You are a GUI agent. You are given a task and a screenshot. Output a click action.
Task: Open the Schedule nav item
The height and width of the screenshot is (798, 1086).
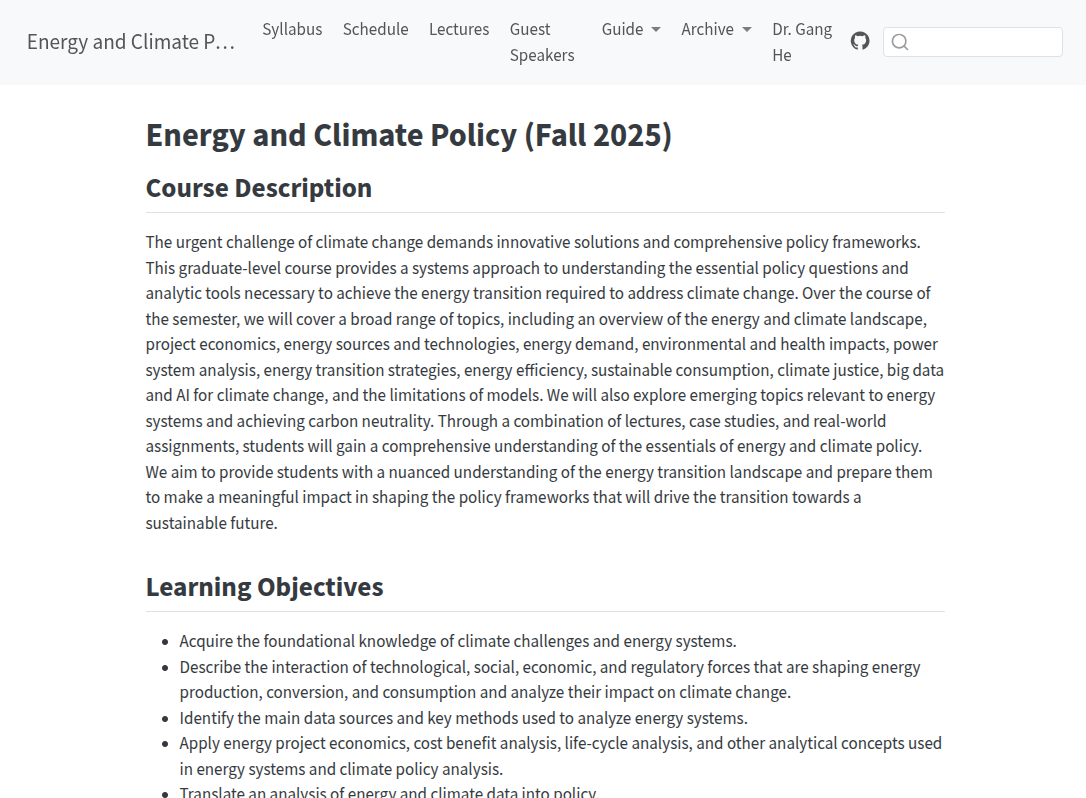(x=375, y=30)
